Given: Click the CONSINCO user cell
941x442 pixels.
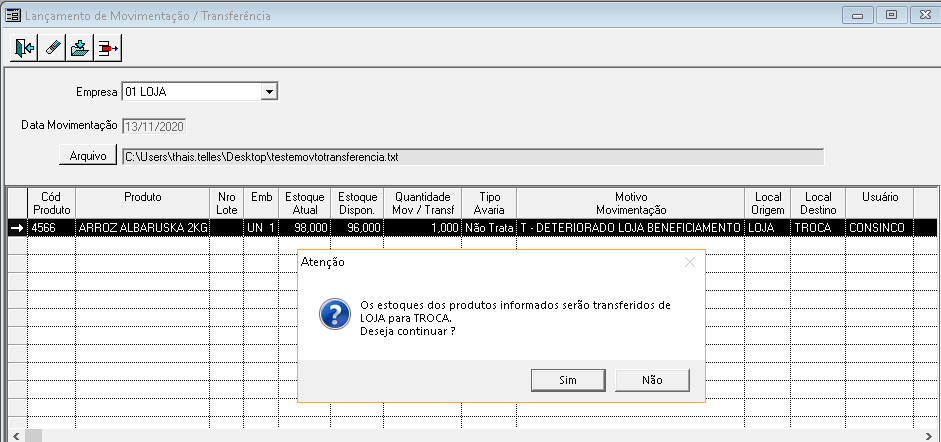Looking at the screenshot, I should pyautogui.click(x=880, y=228).
